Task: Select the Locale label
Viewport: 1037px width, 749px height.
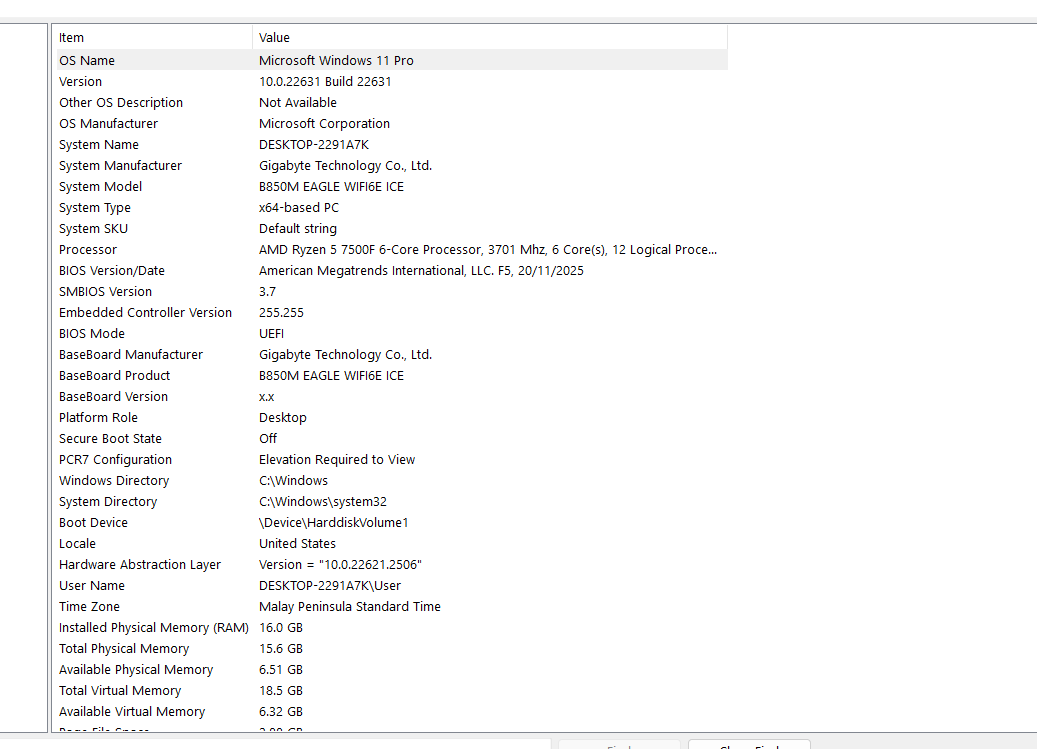Action: [x=77, y=544]
